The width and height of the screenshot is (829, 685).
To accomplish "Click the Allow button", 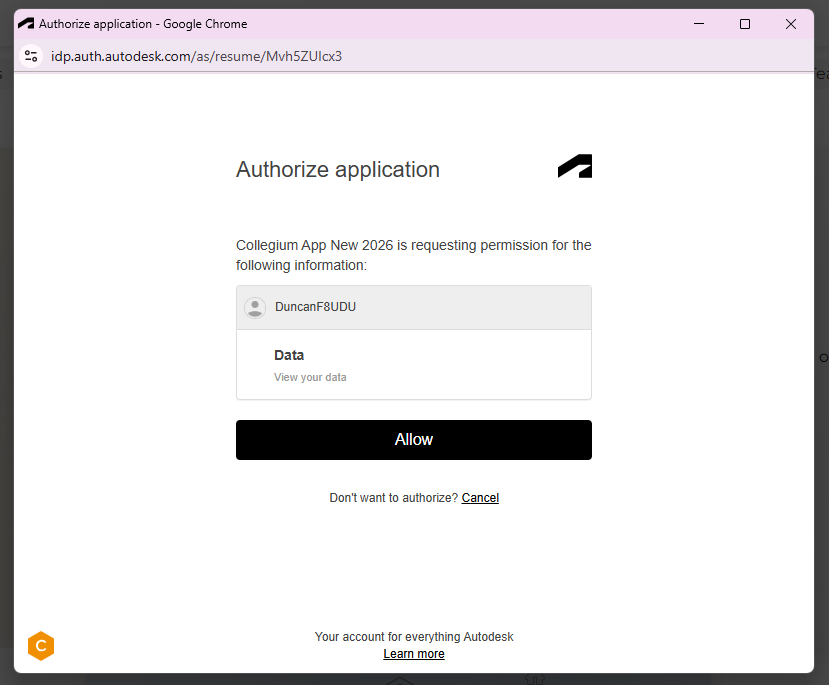I will (x=413, y=440).
